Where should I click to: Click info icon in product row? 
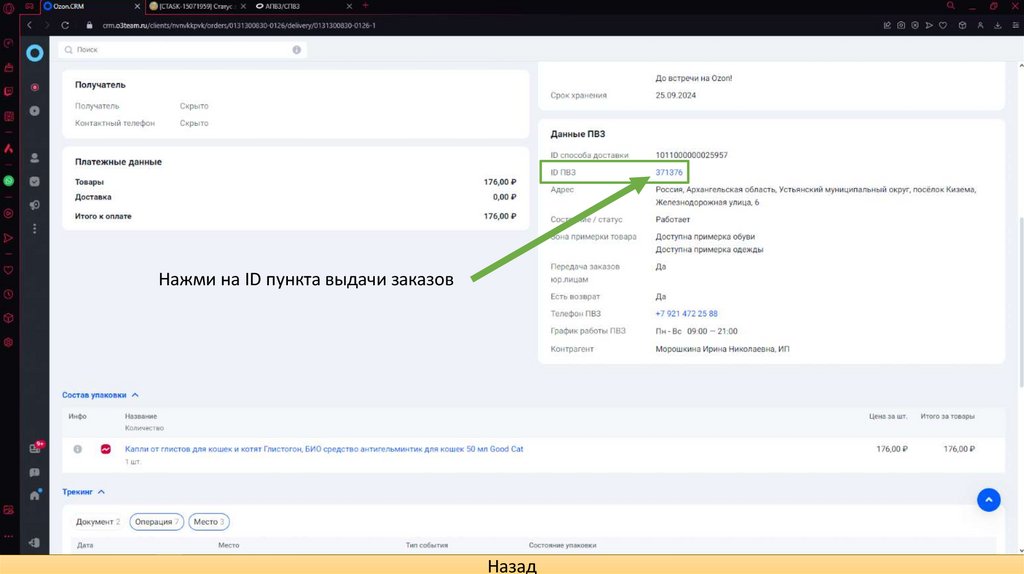click(78, 449)
